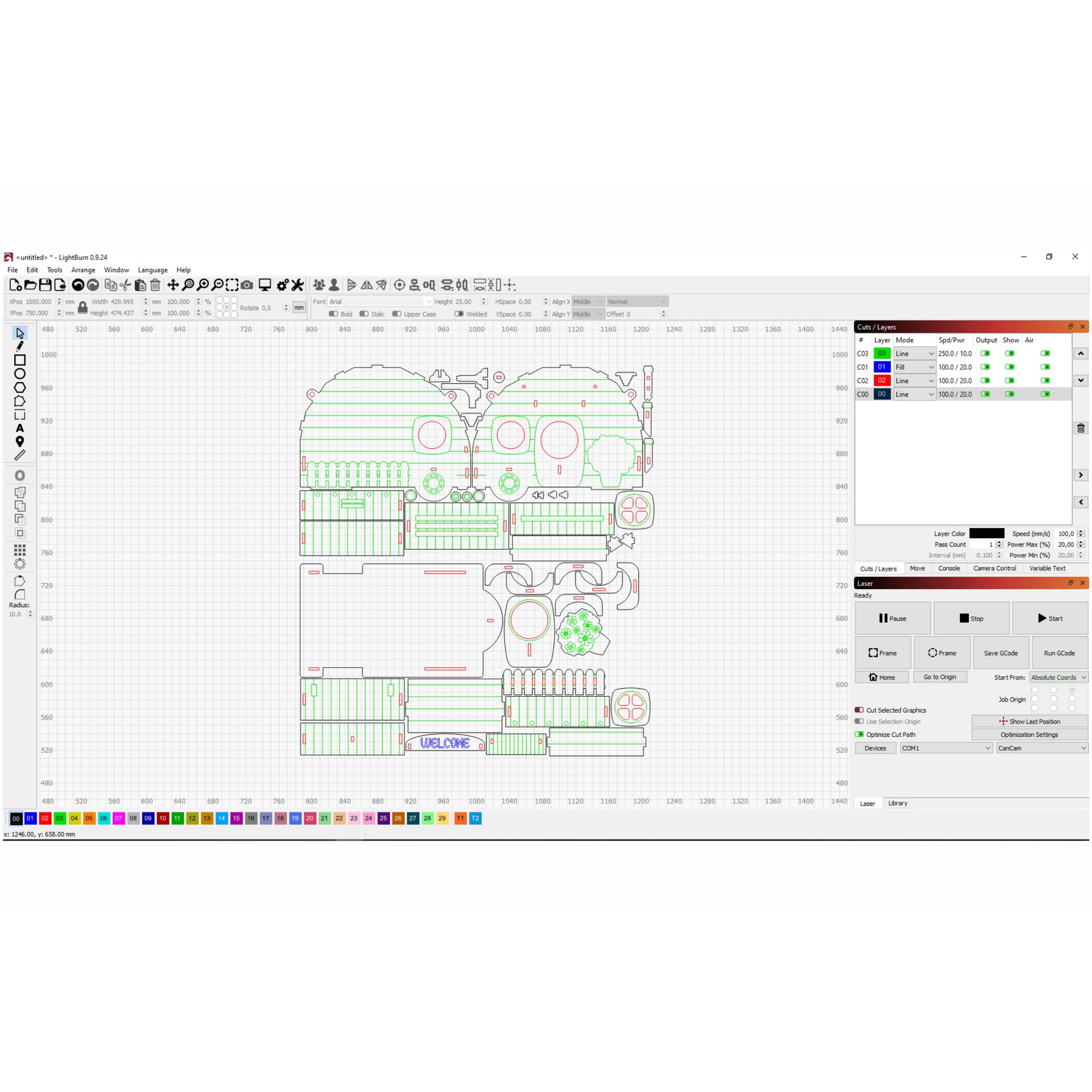This screenshot has width=1092, height=1092.
Task: Select the Ellipse tool
Action: (20, 374)
